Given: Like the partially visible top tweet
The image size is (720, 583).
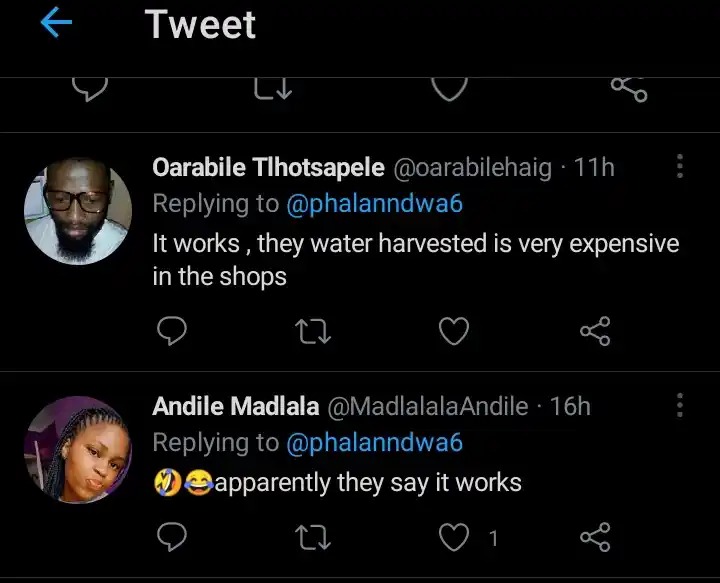Looking at the screenshot, I should (x=450, y=90).
